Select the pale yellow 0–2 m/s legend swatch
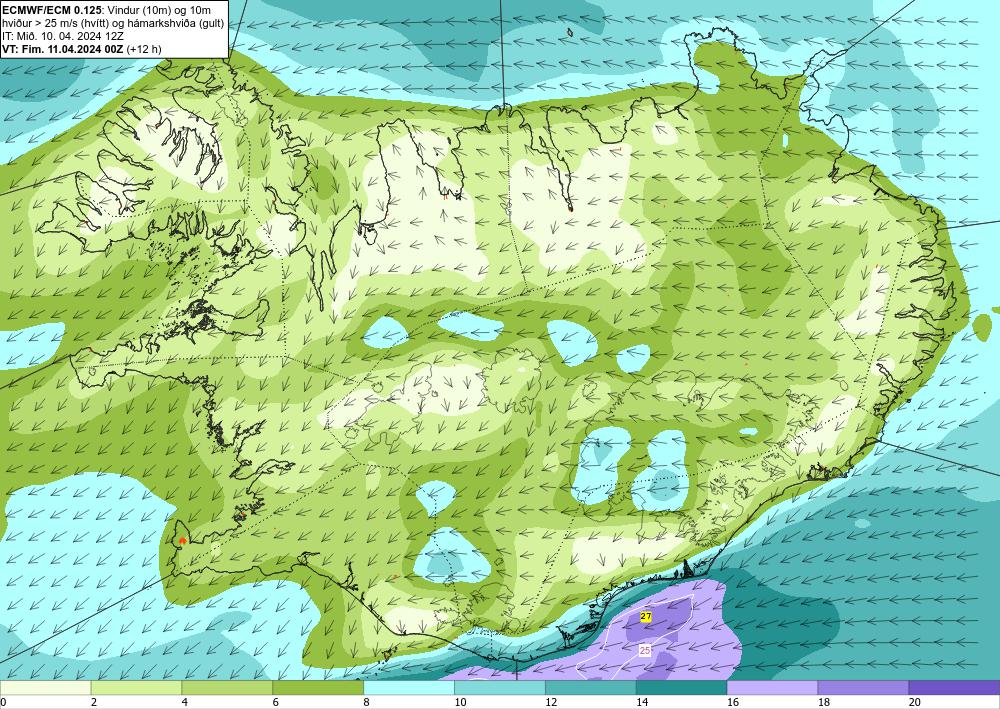Screen dimensions: 1000x709 coord(46,688)
